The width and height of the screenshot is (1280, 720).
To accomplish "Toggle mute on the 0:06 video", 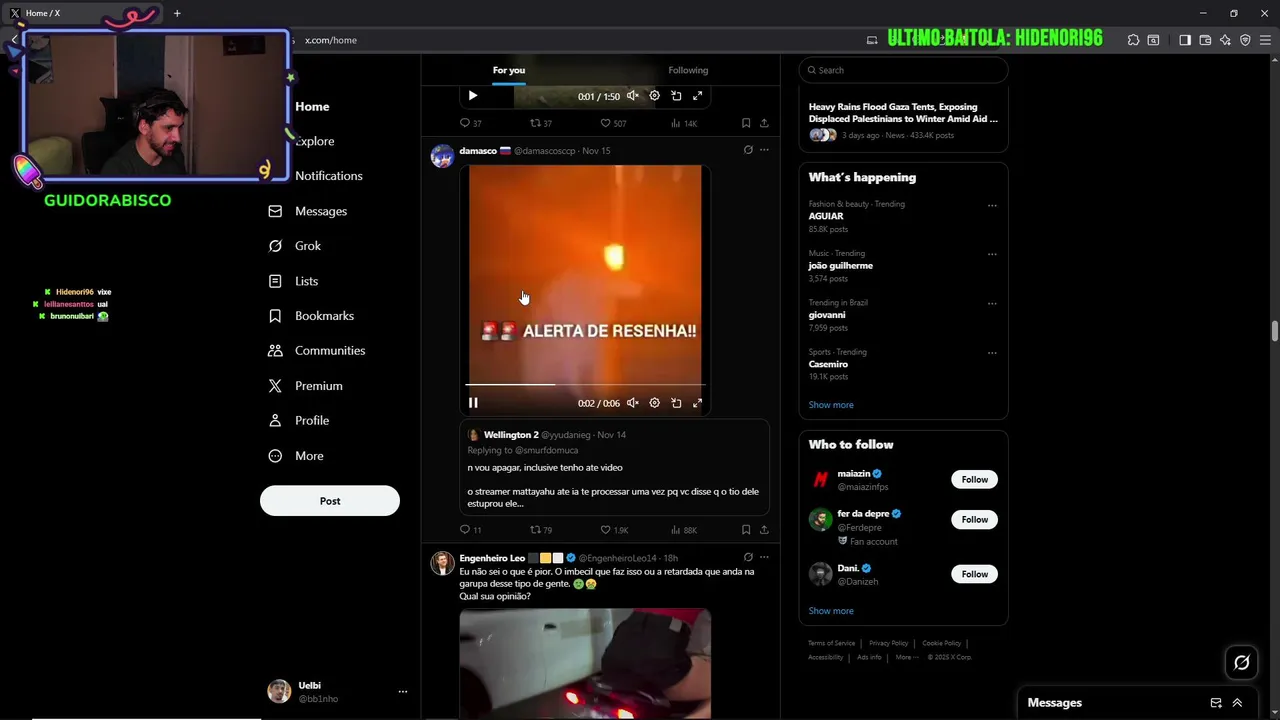I will 633,403.
